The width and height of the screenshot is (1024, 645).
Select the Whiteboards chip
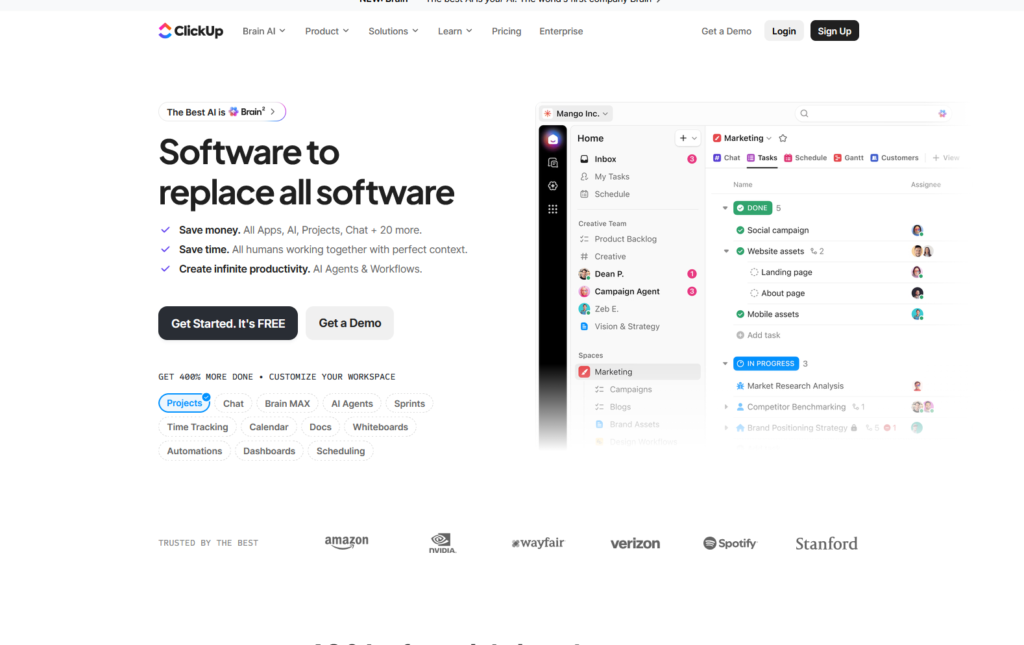(x=380, y=427)
